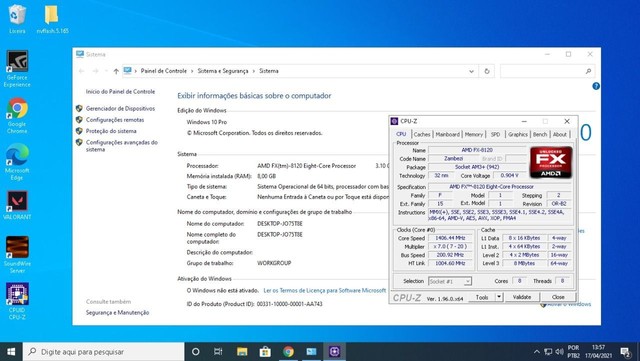
Task: Switch to CPU-Z app on taskbar
Action: tap(335, 352)
